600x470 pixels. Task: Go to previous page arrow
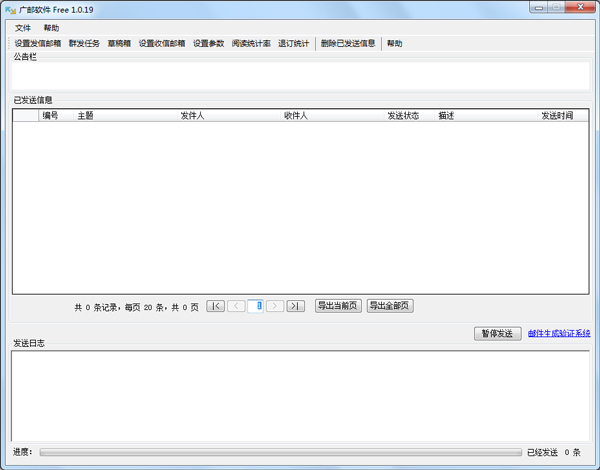pyautogui.click(x=236, y=306)
